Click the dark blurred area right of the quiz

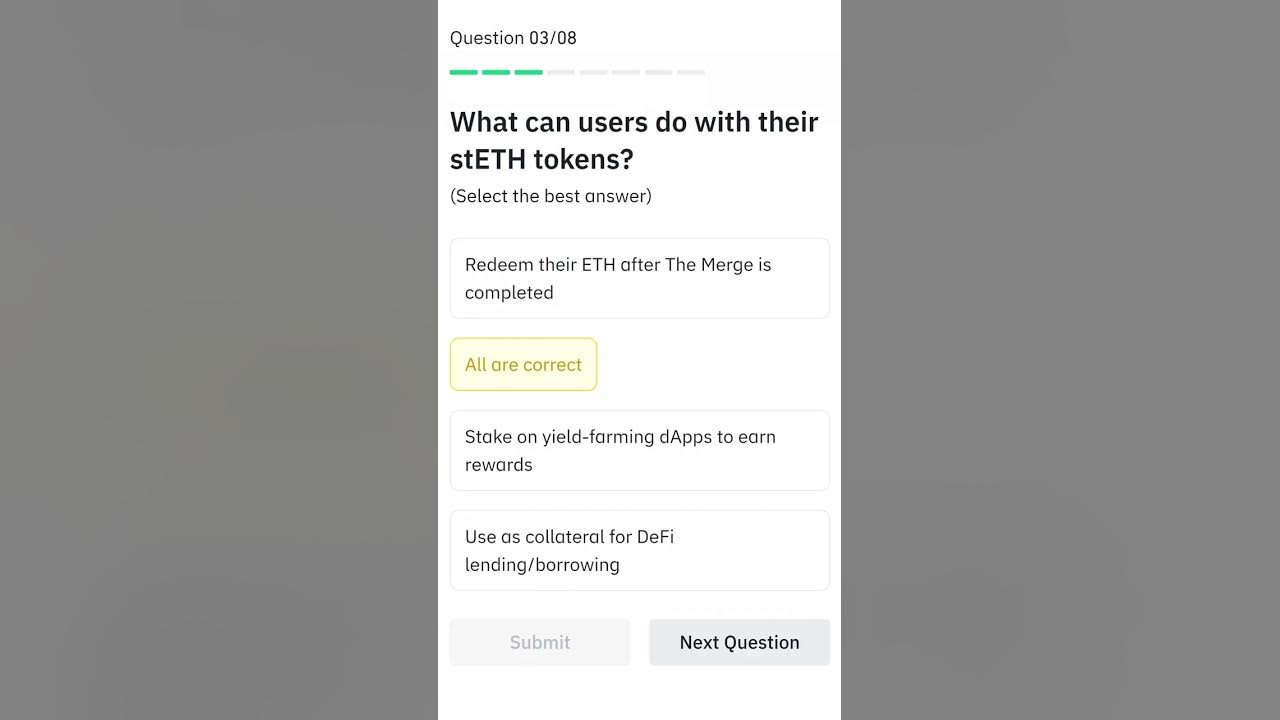tap(1060, 360)
